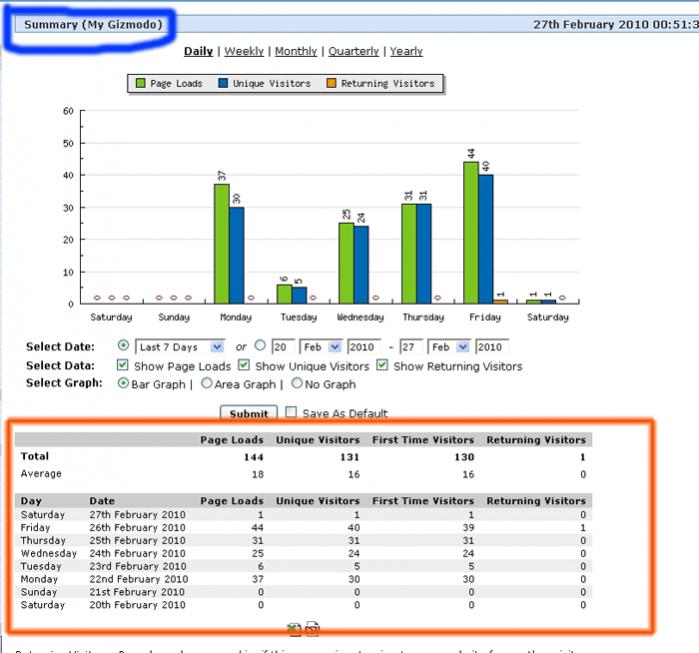
Task: Click the end year field after 27 Feb
Action: click(x=492, y=347)
